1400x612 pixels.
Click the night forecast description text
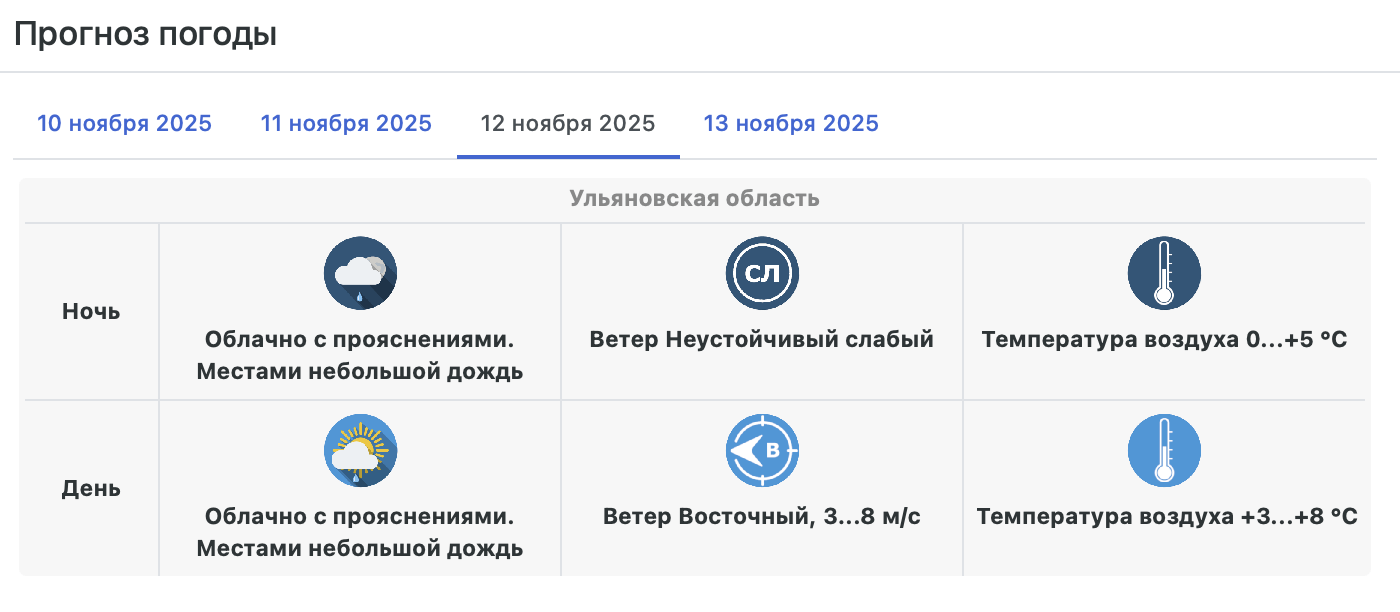[360, 356]
